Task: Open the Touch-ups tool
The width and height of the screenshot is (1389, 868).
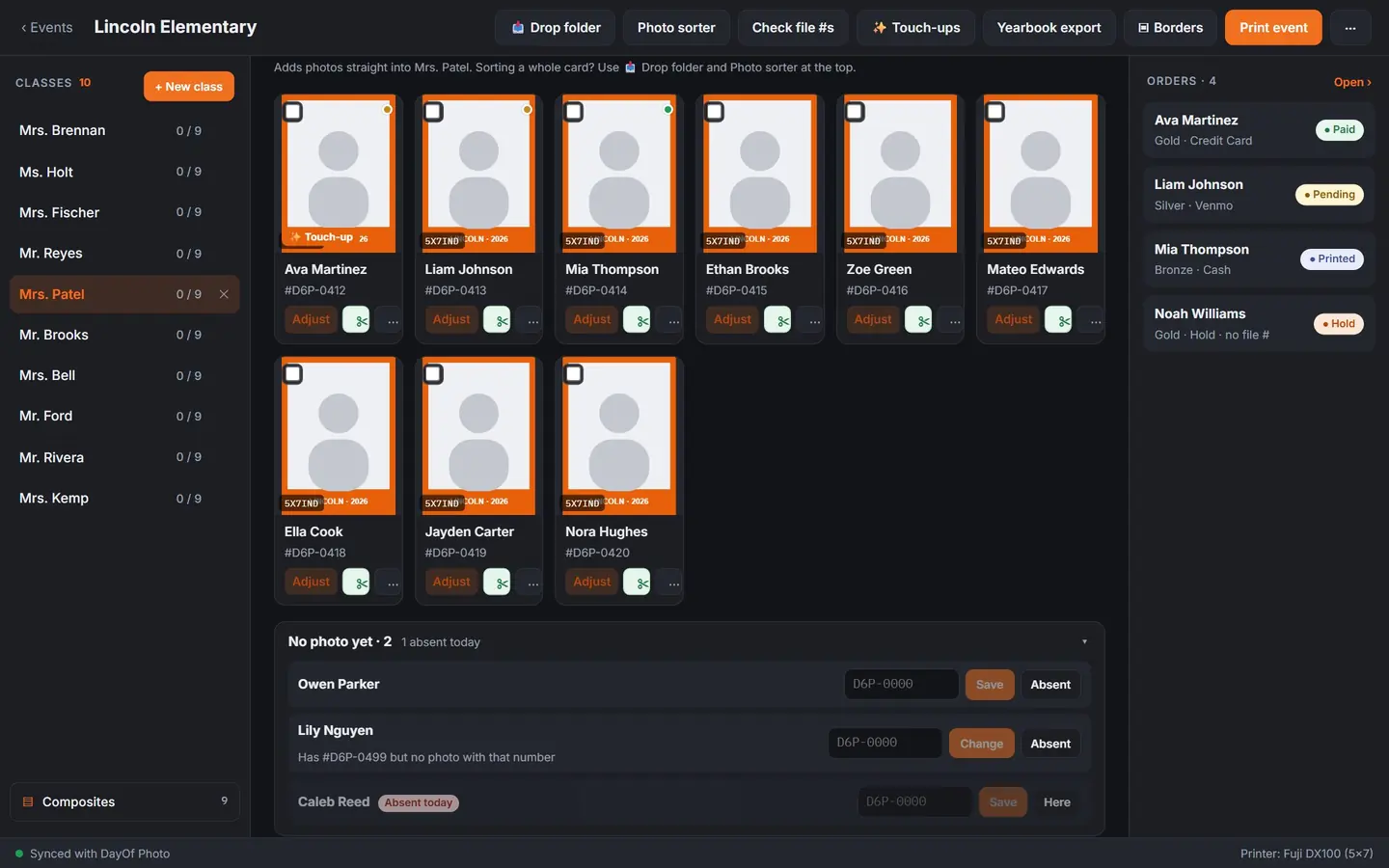Action: 915,28
